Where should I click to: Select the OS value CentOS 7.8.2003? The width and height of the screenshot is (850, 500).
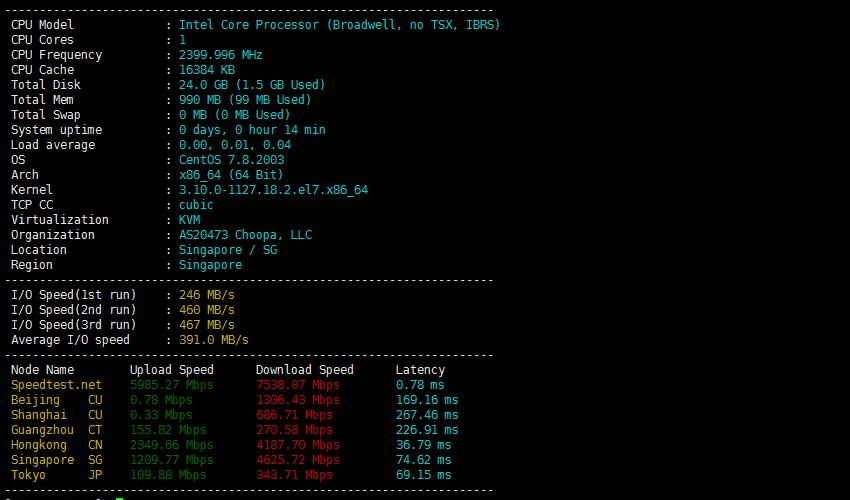tap(231, 160)
